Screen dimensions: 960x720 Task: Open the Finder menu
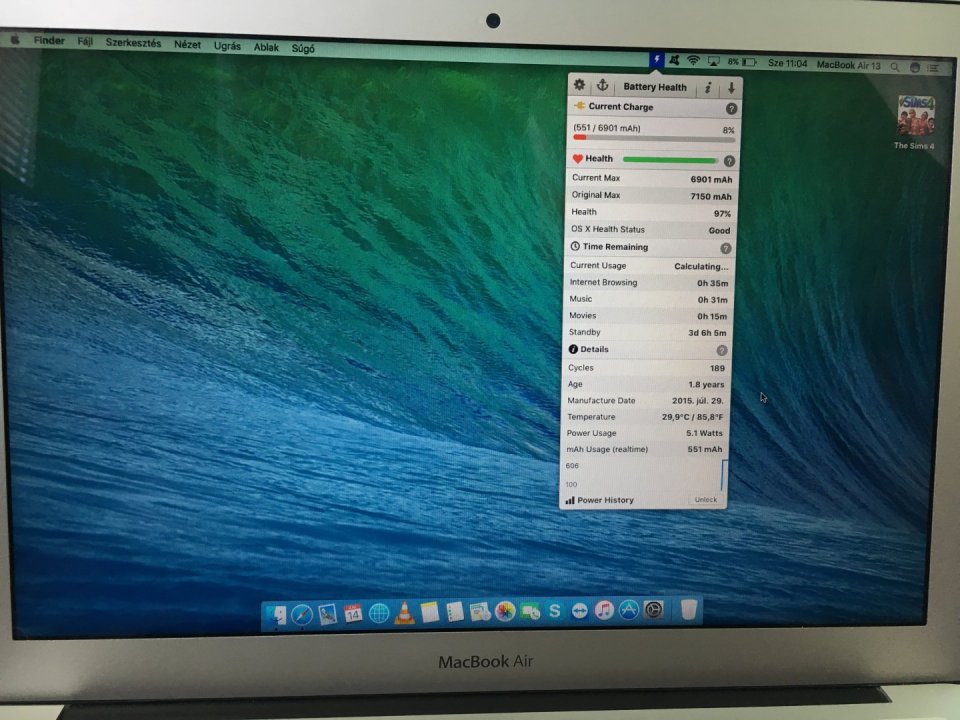click(49, 40)
